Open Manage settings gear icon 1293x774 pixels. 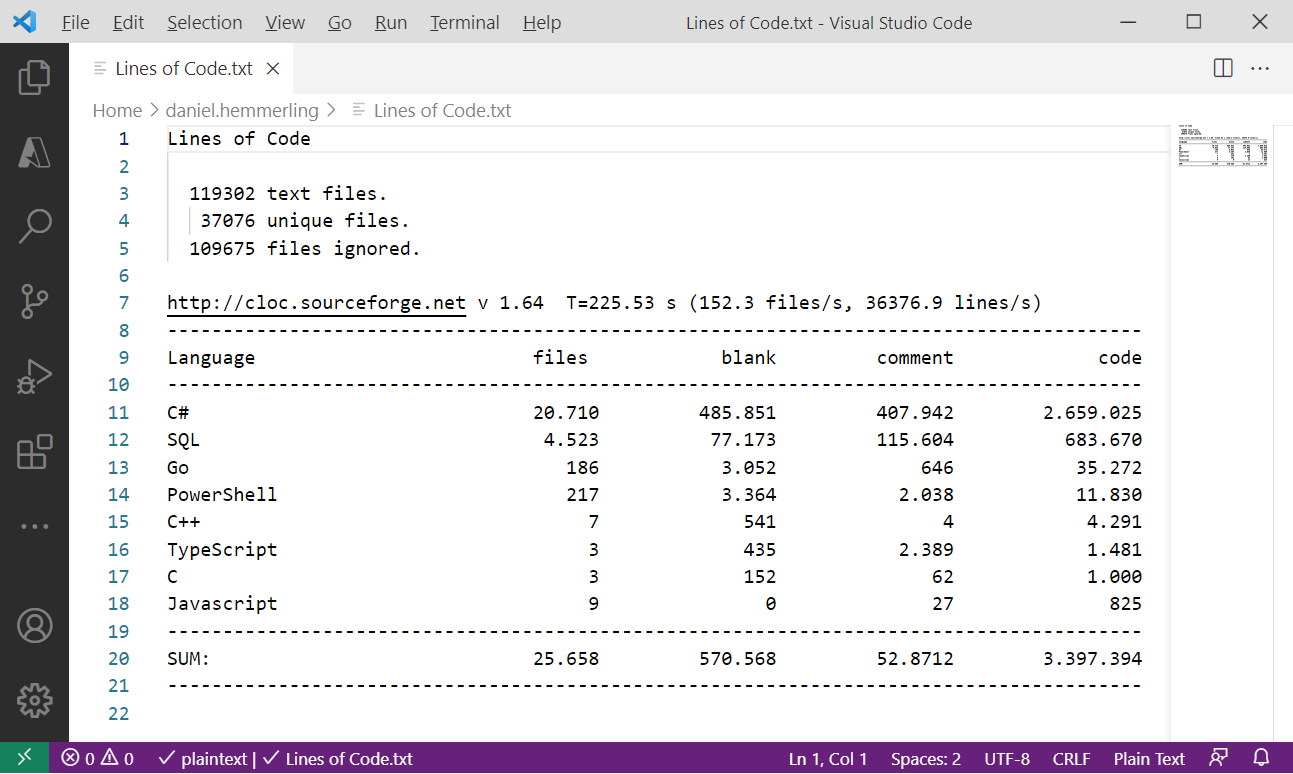[35, 700]
